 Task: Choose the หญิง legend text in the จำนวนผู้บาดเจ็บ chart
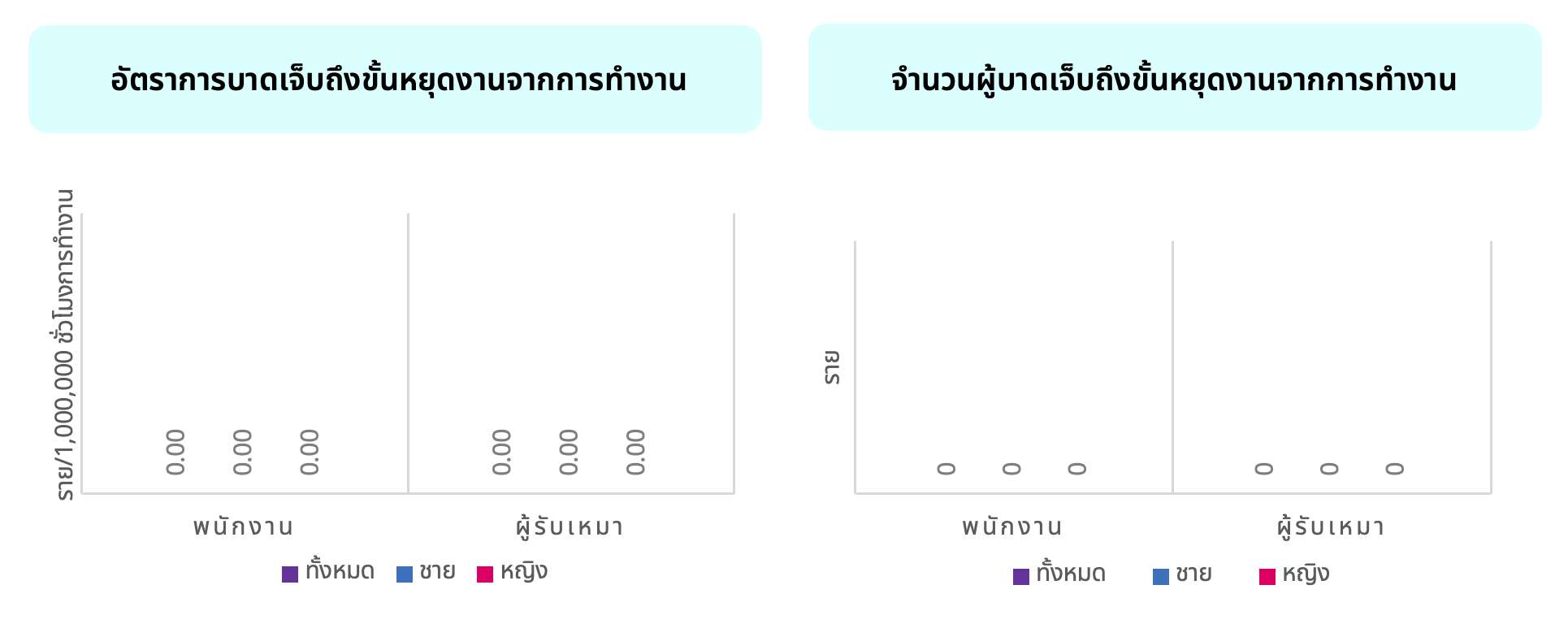(x=1306, y=574)
